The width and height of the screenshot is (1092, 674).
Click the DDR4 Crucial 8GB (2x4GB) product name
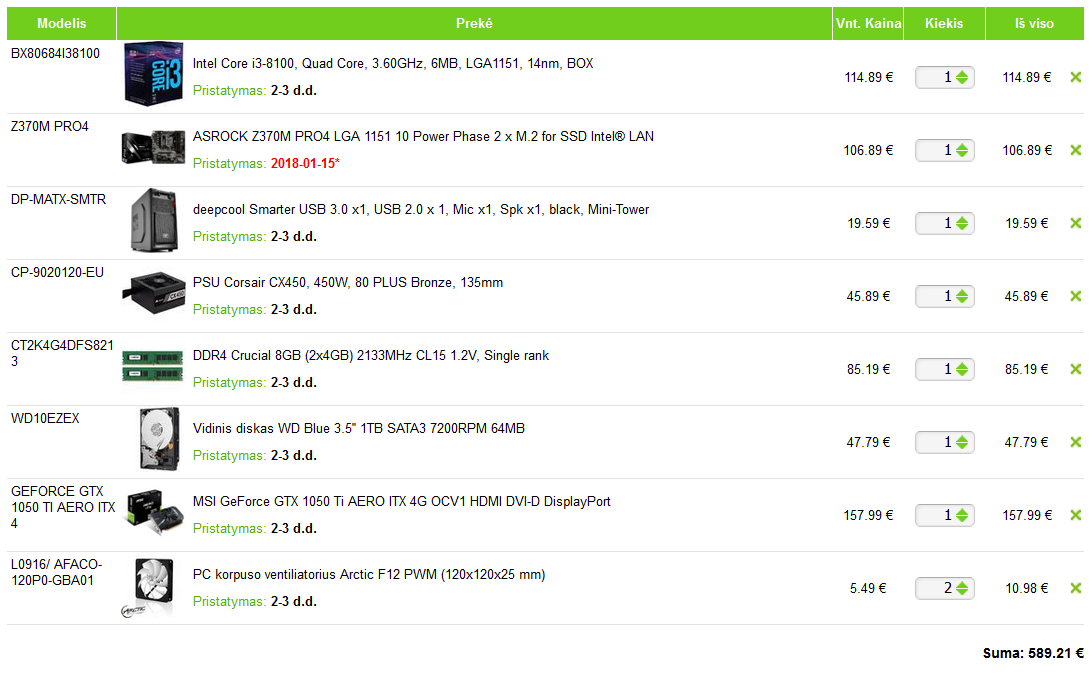pyautogui.click(x=370, y=356)
